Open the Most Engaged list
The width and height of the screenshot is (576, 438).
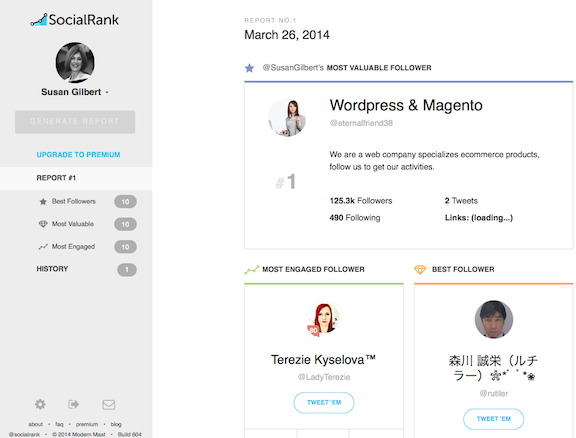73,247
